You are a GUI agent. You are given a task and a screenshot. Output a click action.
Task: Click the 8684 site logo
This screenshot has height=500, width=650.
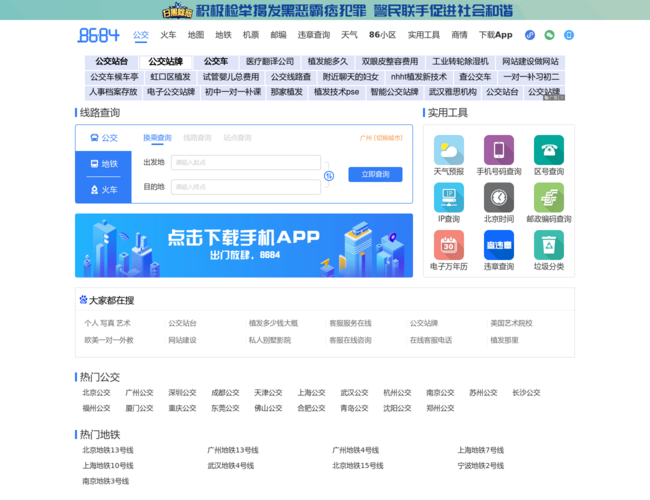click(99, 35)
